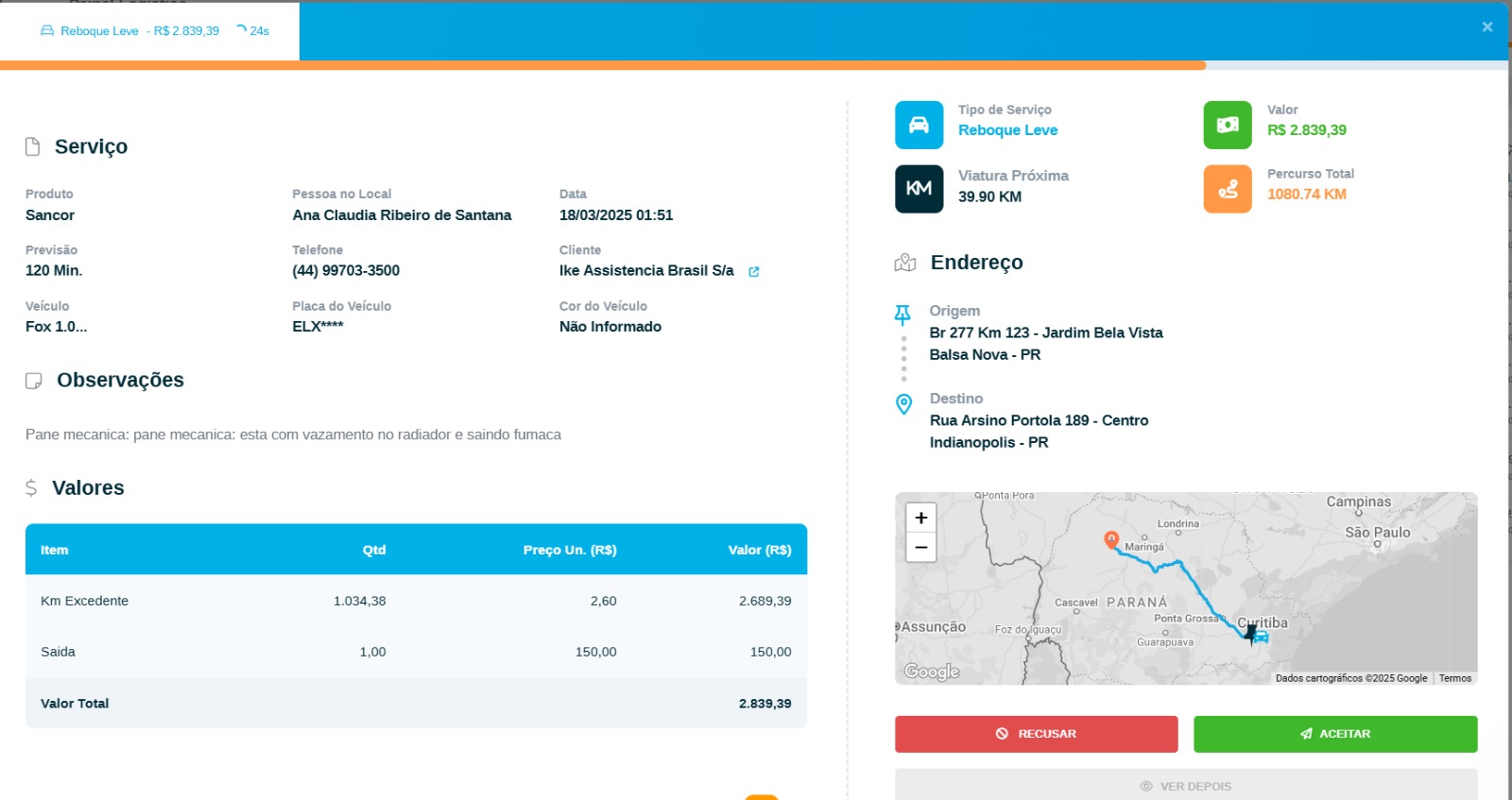Click the Ike Assistencia Brasil S/a client name
Screen dimensions: 1512x800
coord(646,271)
